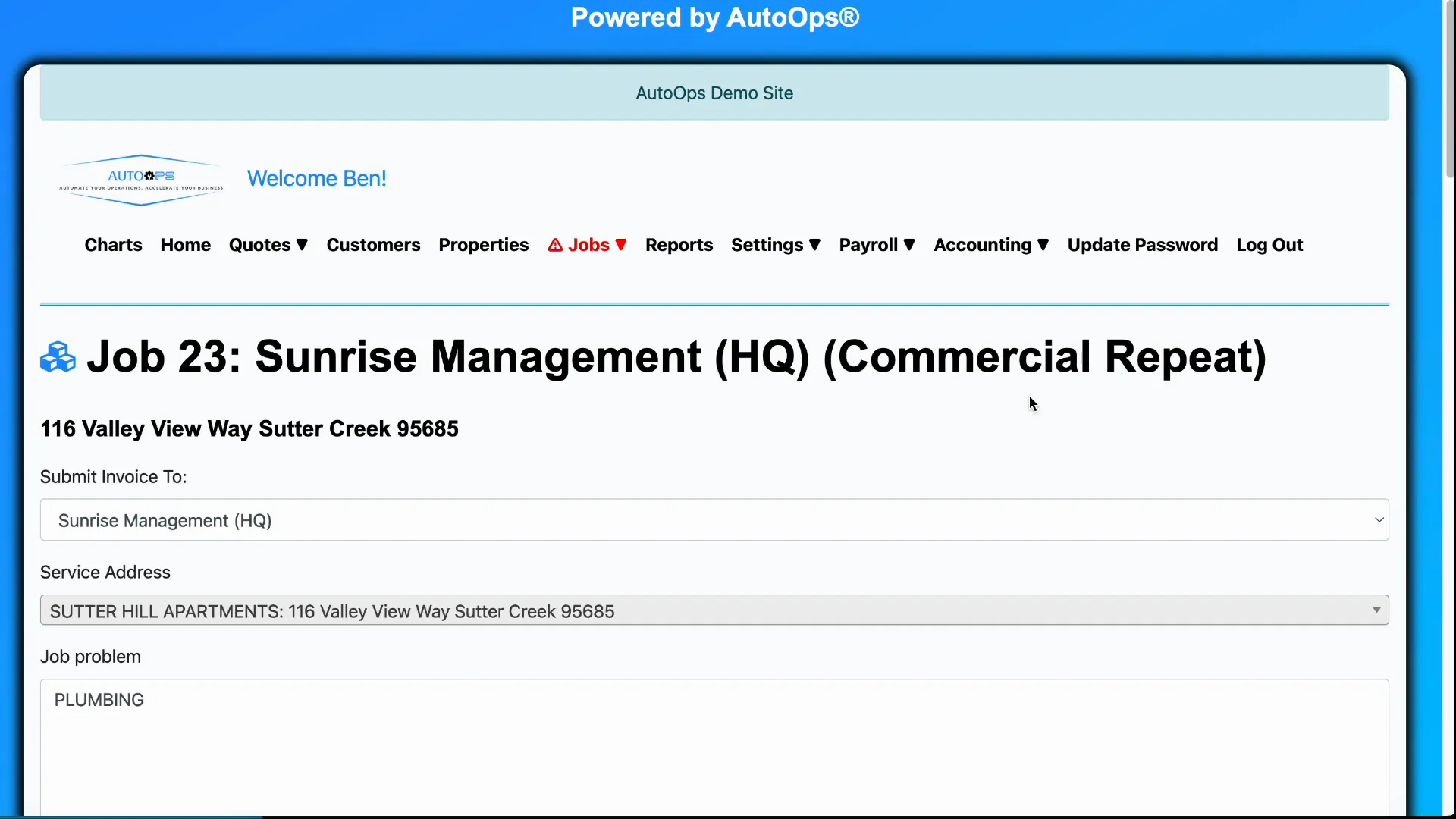This screenshot has height=819, width=1456.
Task: Click the warning triangle beside Jobs
Action: (556, 244)
